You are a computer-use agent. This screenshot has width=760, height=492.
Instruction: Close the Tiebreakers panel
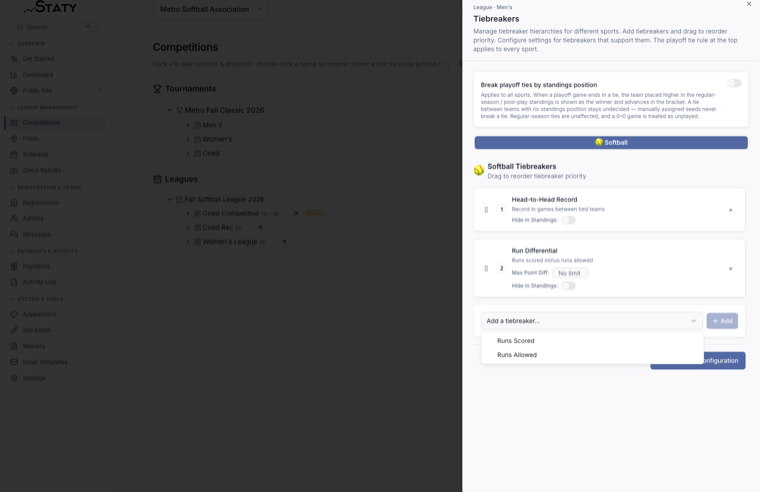coord(749,4)
